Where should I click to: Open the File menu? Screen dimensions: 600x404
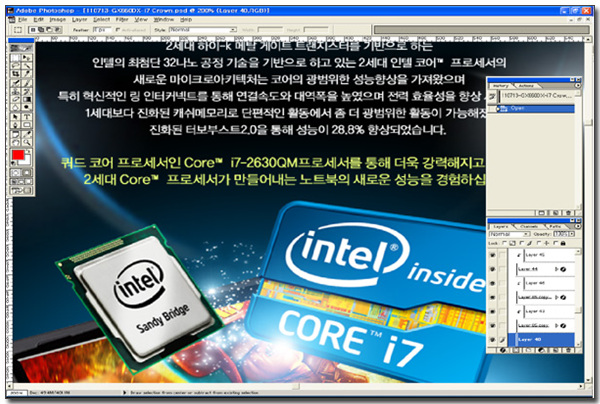pyautogui.click(x=23, y=20)
